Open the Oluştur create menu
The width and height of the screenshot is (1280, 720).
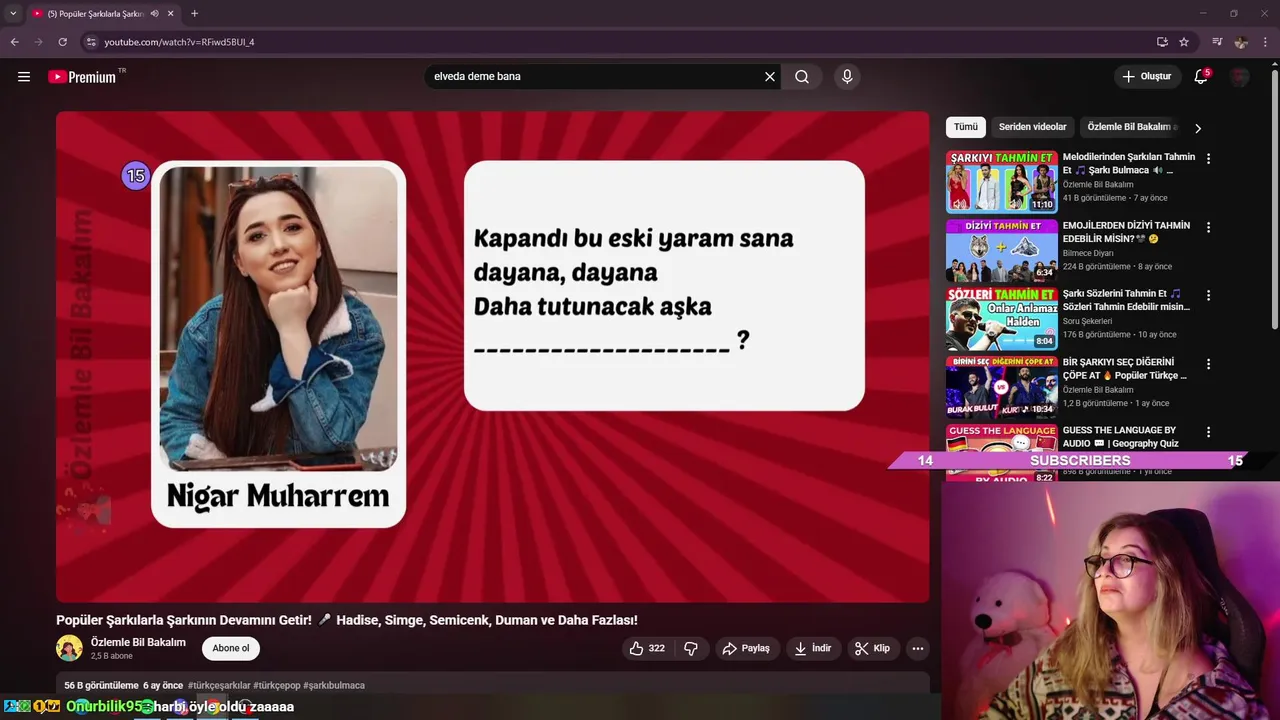tap(1147, 76)
